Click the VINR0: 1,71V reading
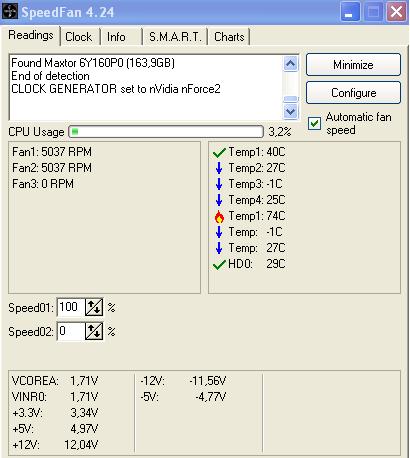410x458 pixels. pyautogui.click(x=55, y=397)
